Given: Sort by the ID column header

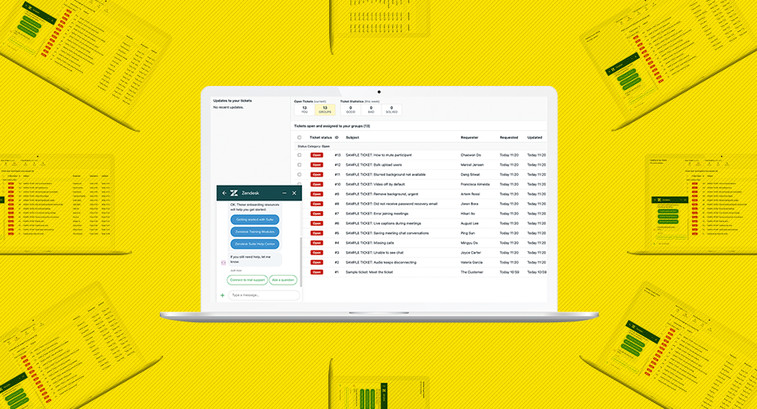Looking at the screenshot, I should pyautogui.click(x=336, y=138).
